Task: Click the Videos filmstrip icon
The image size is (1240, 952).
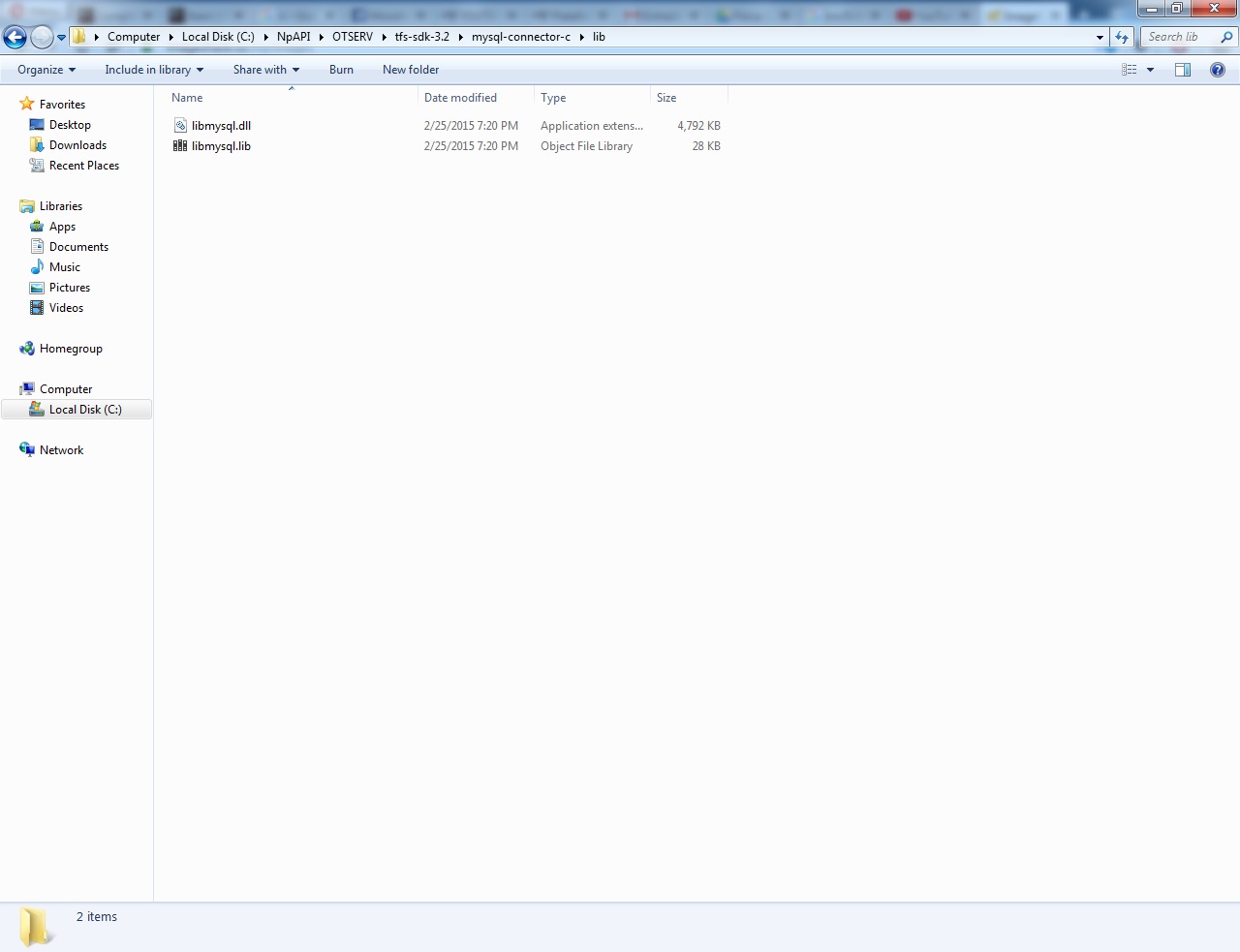Action: point(37,308)
